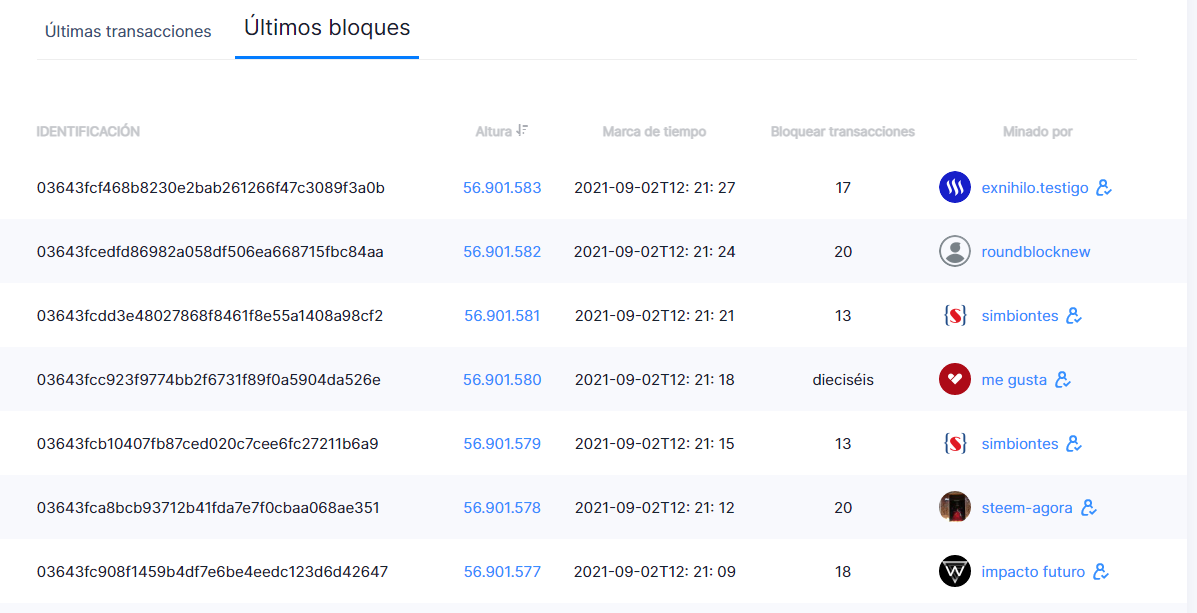Open block height 56.901.582
The image size is (1197, 613).
click(502, 252)
